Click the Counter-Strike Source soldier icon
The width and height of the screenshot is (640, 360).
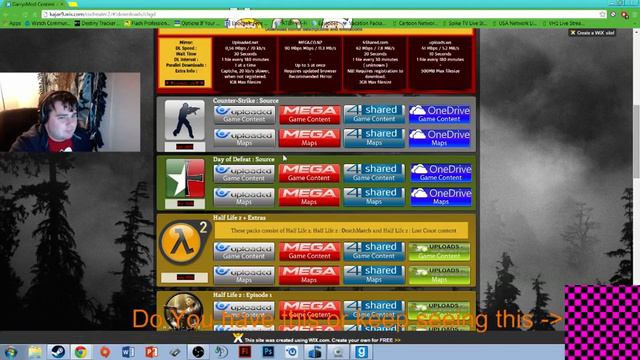[184, 120]
